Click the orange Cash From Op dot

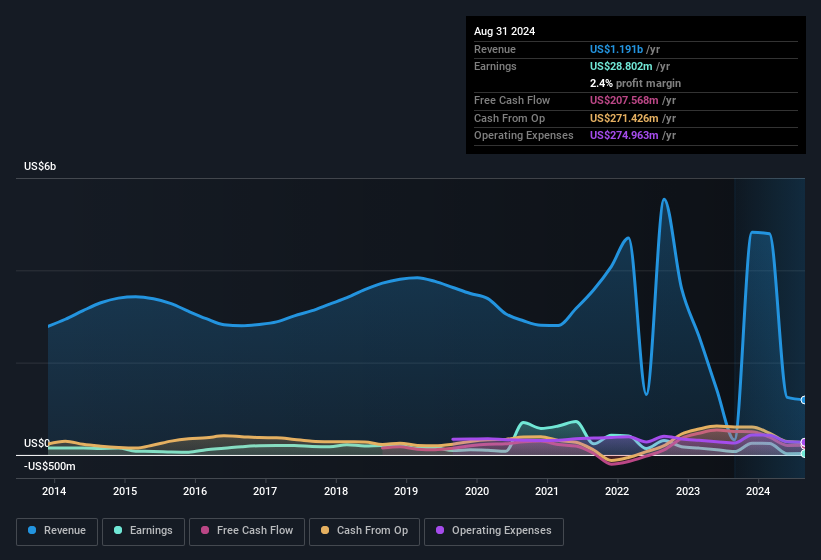tap(325, 530)
